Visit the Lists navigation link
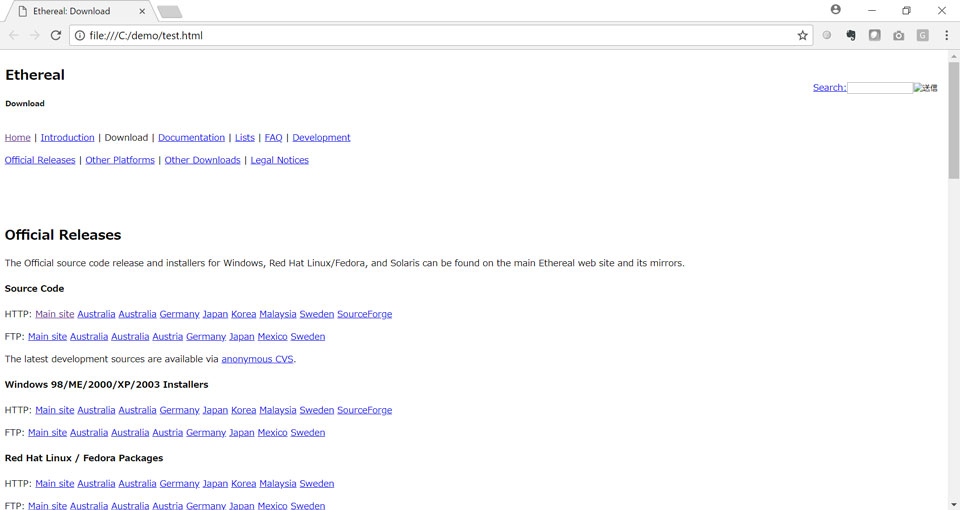The image size is (960, 510). 245,138
